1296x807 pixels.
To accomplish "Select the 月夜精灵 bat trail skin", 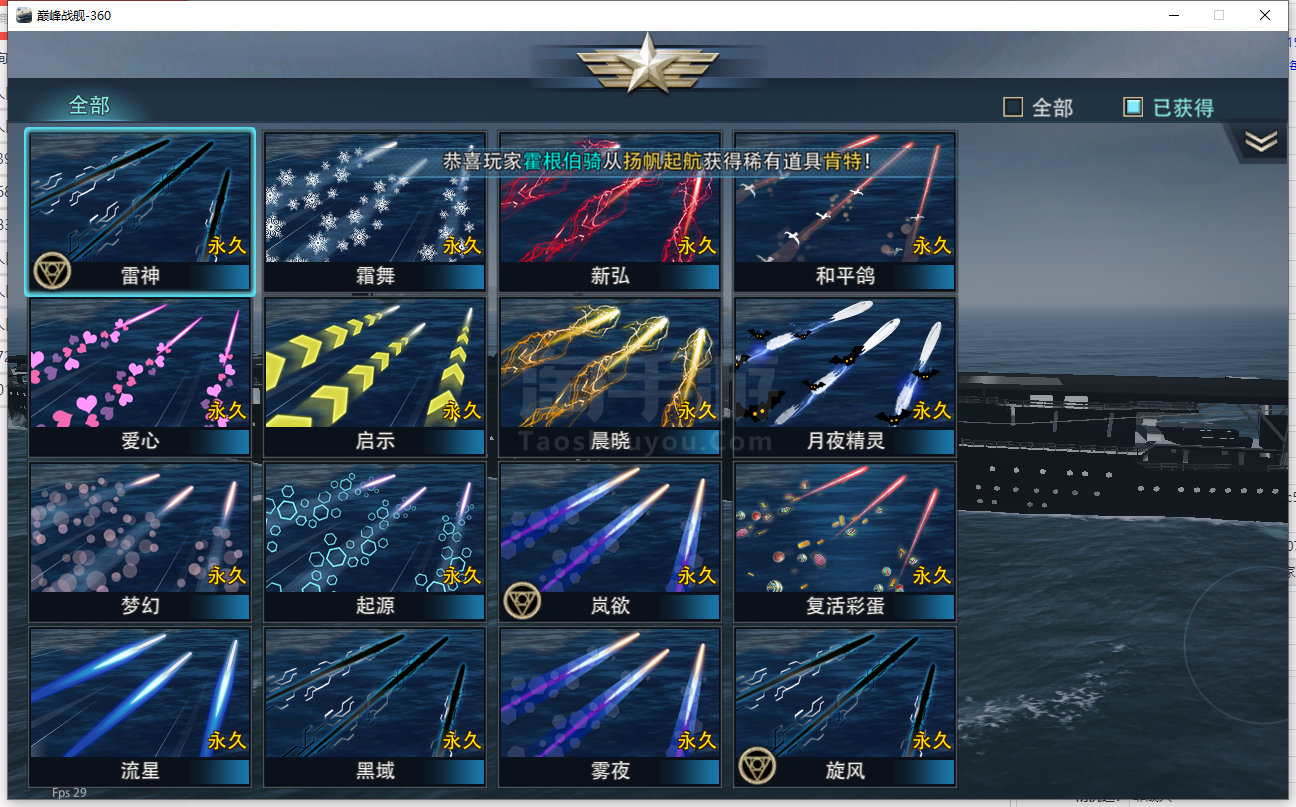I will [845, 376].
